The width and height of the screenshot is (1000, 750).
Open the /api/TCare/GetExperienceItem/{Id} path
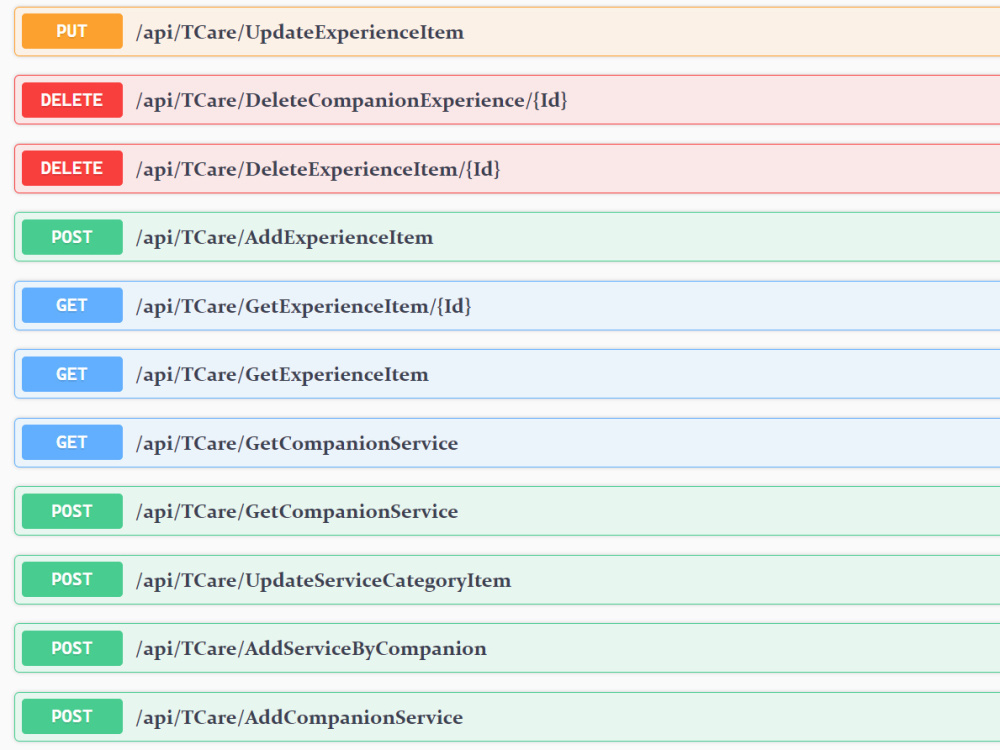304,307
